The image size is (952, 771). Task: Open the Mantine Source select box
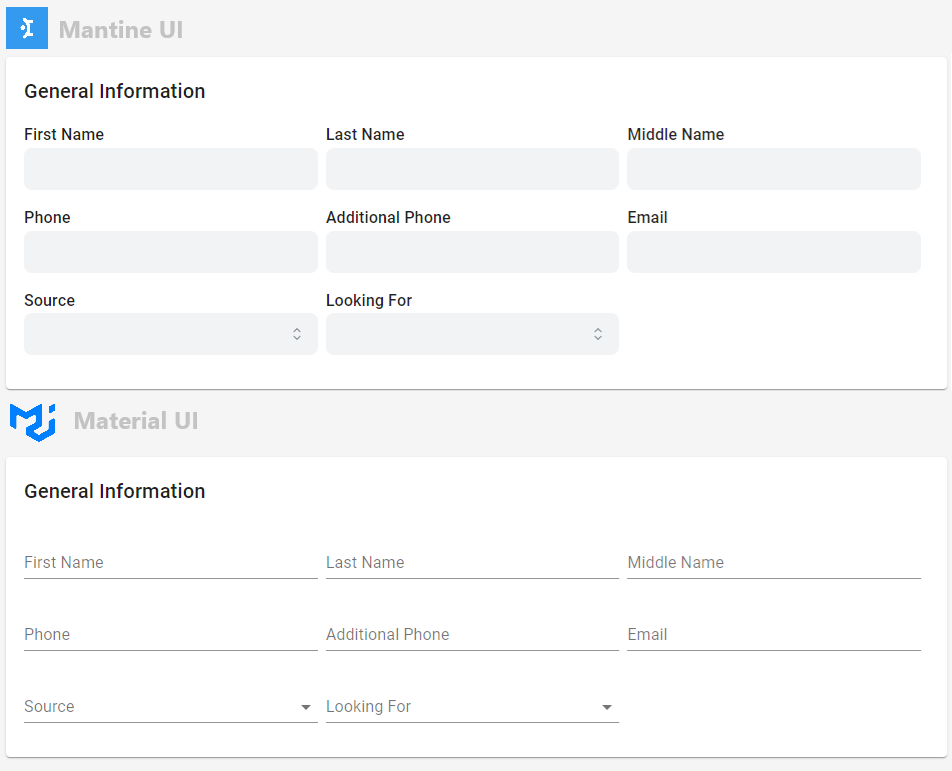171,334
